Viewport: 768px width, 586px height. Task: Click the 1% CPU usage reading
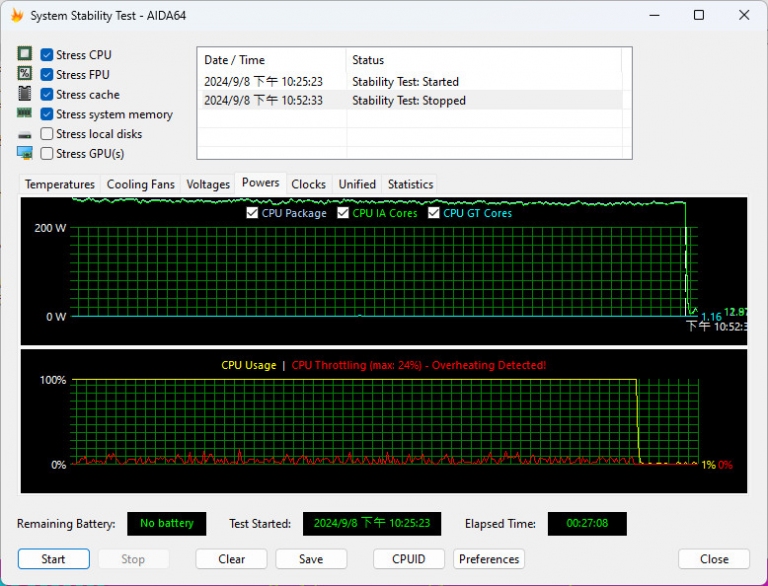click(x=708, y=464)
